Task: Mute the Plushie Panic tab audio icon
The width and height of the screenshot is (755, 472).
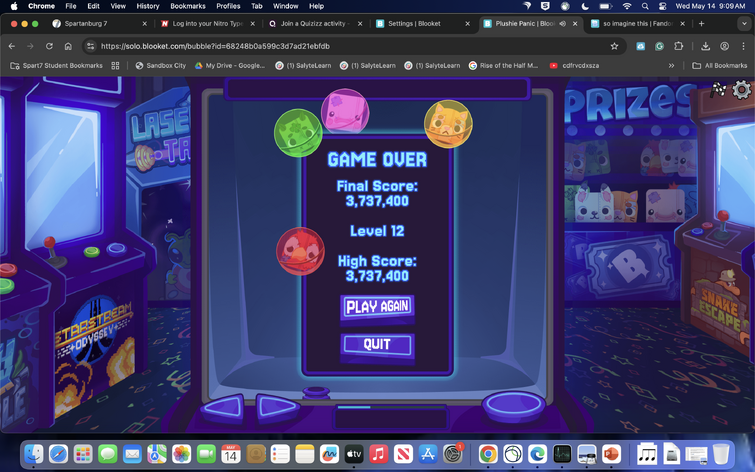Action: tap(562, 24)
